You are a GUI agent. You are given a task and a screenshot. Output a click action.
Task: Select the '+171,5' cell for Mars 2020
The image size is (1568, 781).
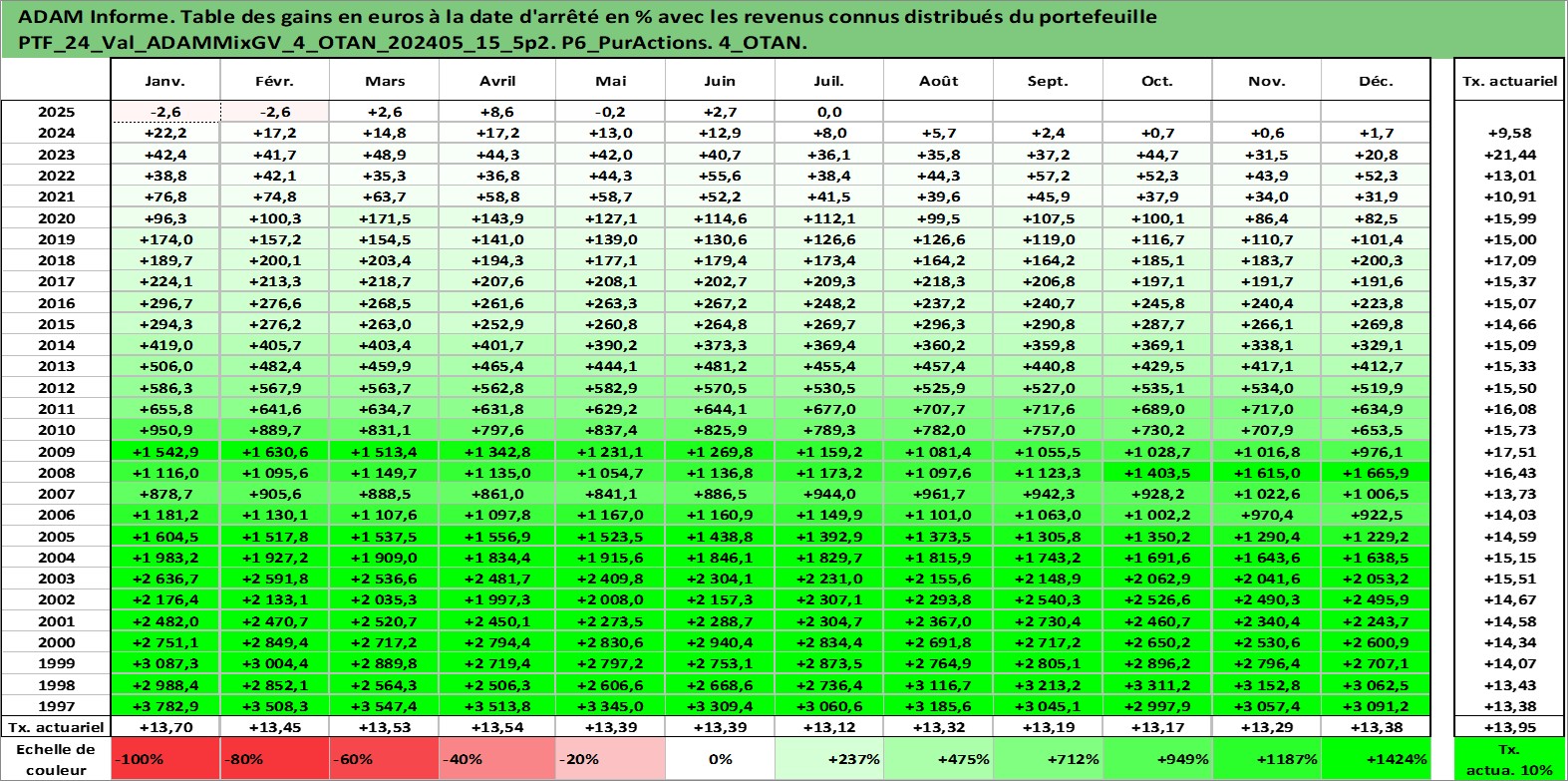point(384,217)
